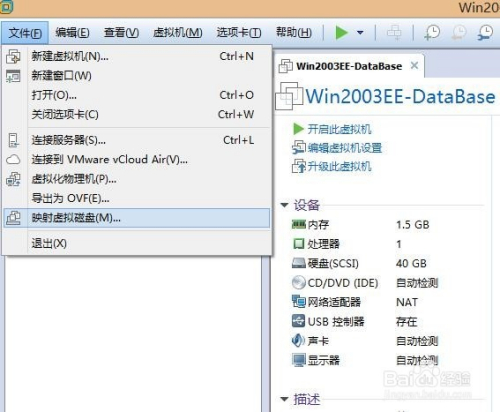Viewport: 500px width, 412px height.
Task: Click the new virtual machine icon in menu
Action: coord(13,56)
